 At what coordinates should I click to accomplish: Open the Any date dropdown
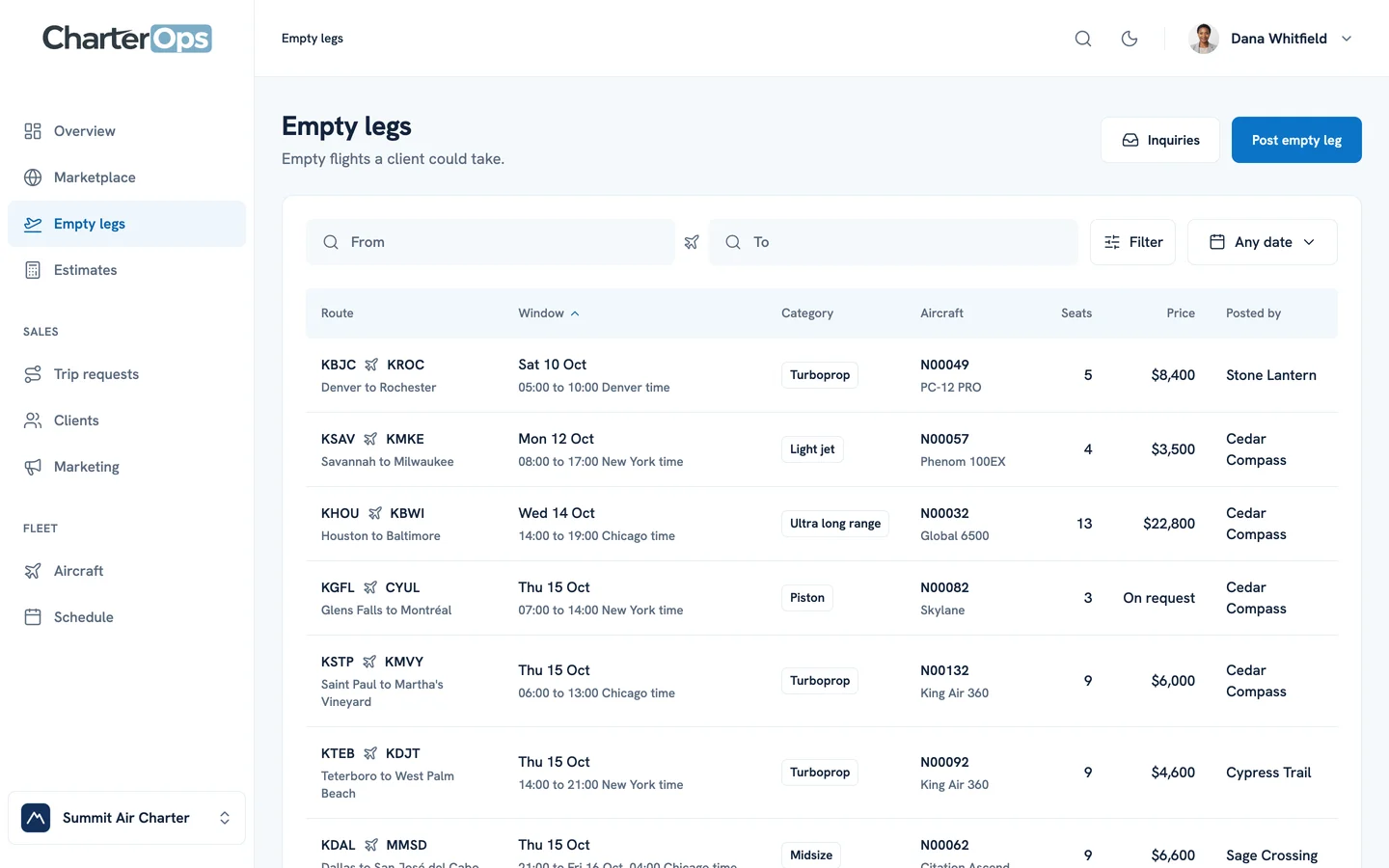click(x=1262, y=242)
